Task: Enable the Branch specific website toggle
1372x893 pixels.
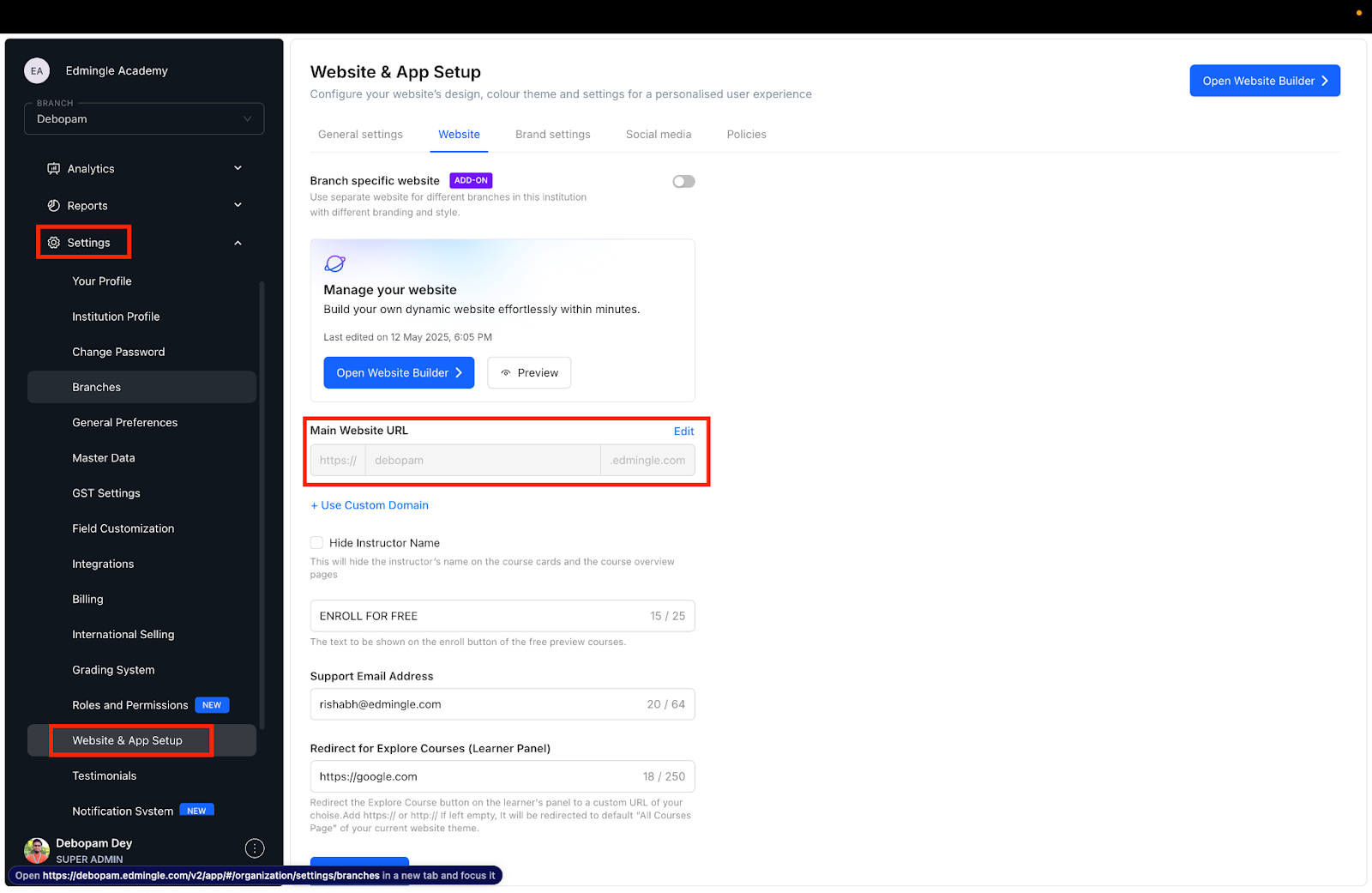Action: (683, 182)
